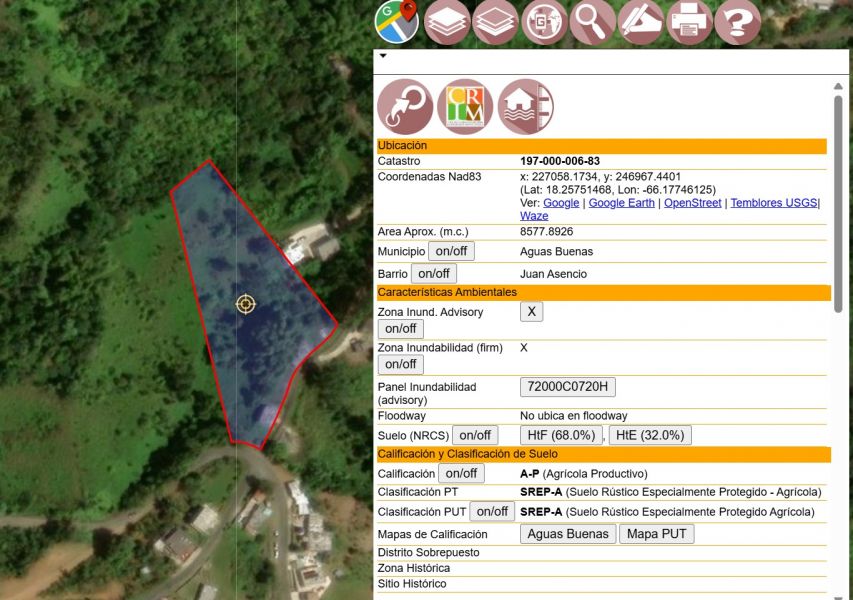Open the CRIM logo icon
The height and width of the screenshot is (600, 853).
click(464, 105)
